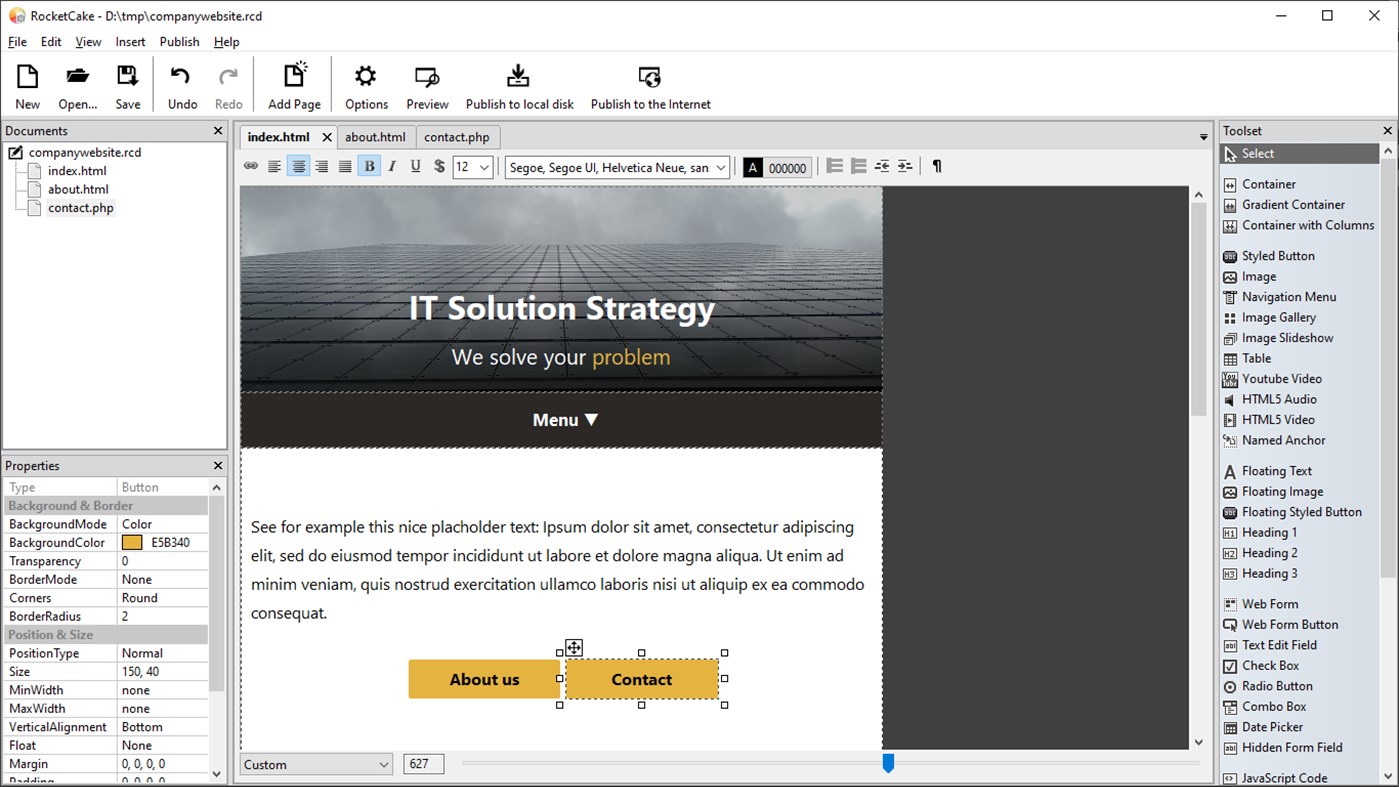Insert numbered list icon
1399x787 pixels.
pyautogui.click(x=858, y=167)
